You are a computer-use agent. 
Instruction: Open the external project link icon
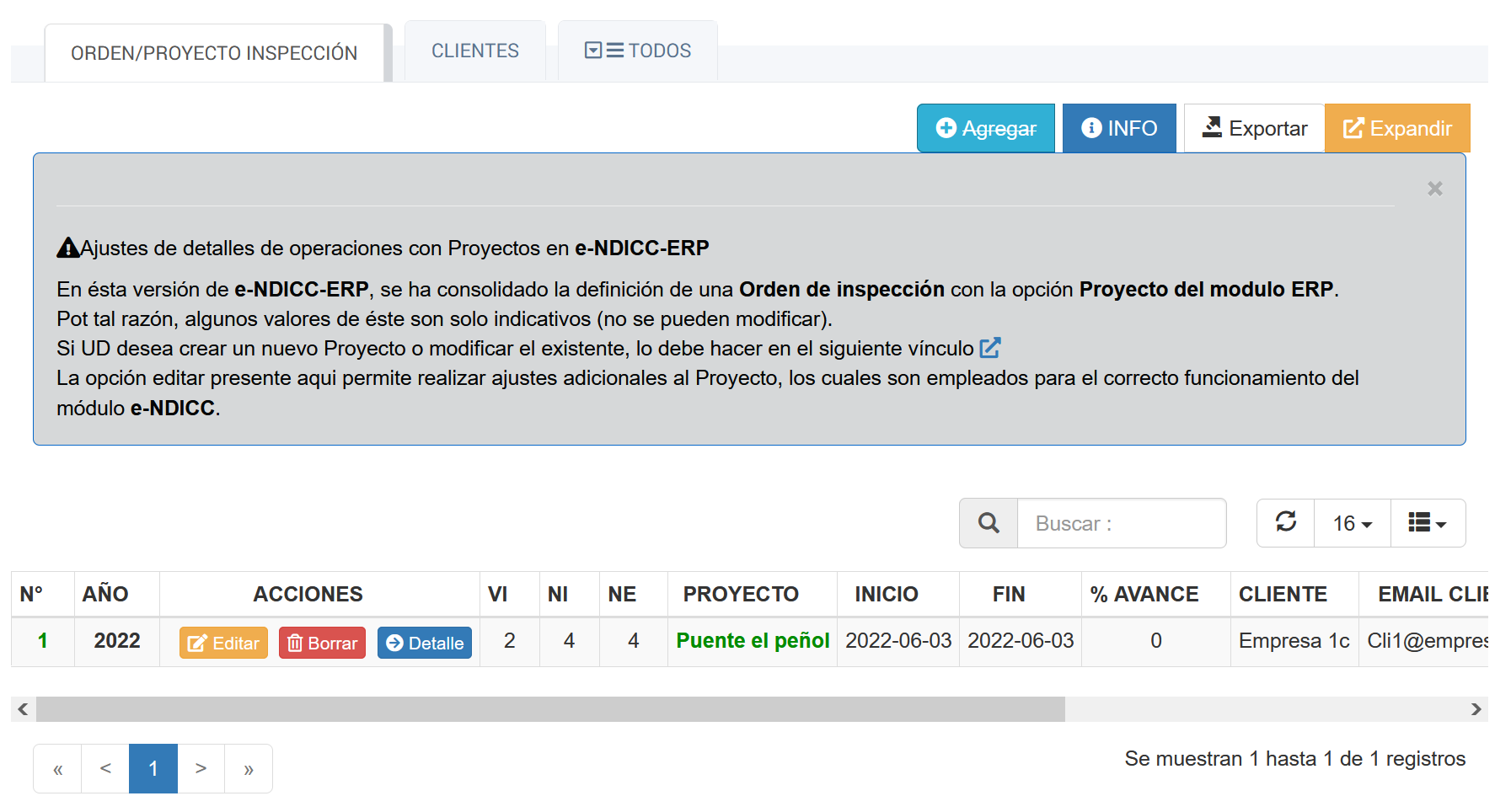coord(990,348)
